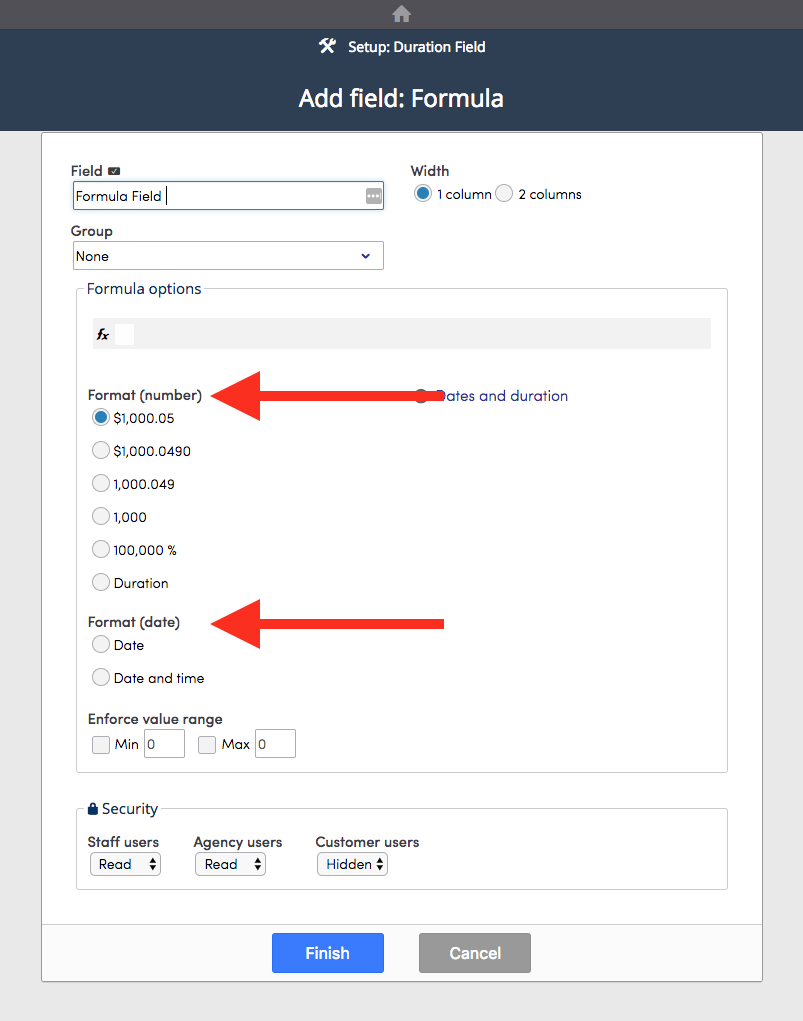Click the wrench setup icon in the header
This screenshot has height=1021, width=803.
coord(326,46)
